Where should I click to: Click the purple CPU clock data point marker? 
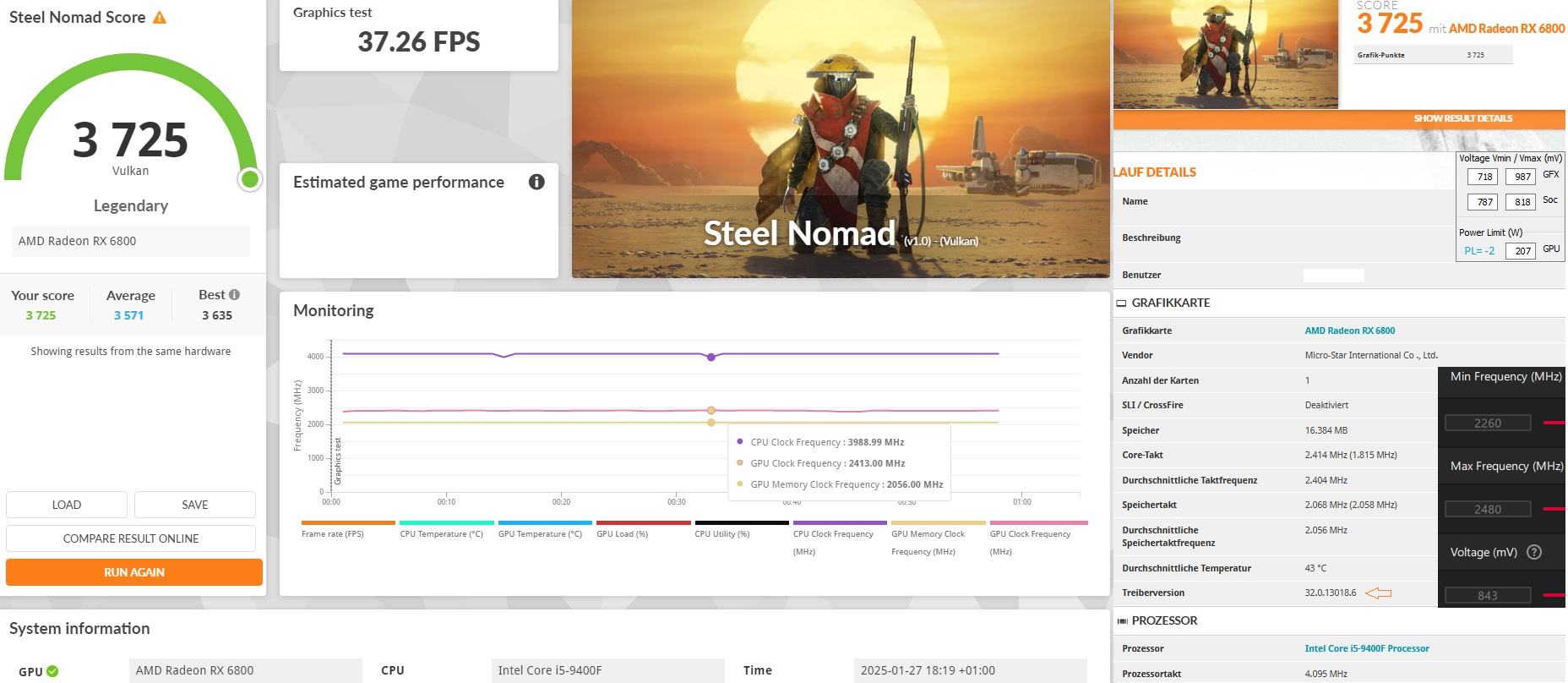(x=711, y=358)
